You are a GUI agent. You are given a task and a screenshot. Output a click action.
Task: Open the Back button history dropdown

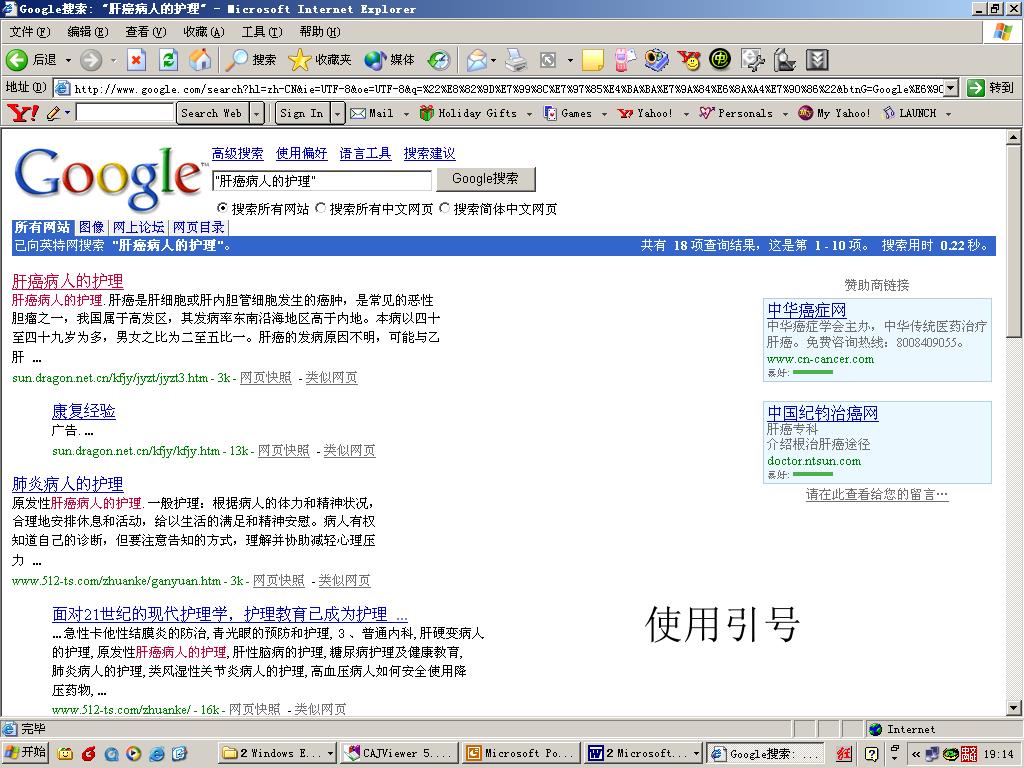[68, 60]
